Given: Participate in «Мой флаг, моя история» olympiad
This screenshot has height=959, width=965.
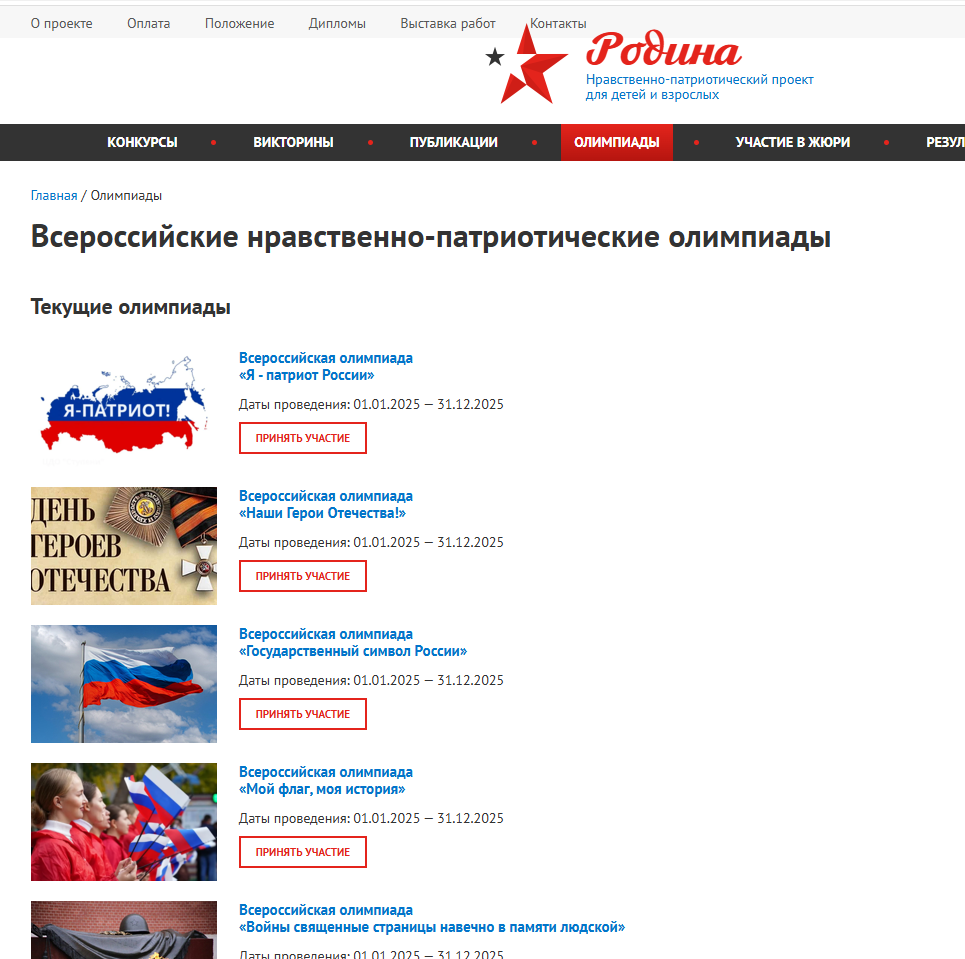Looking at the screenshot, I should pyautogui.click(x=303, y=851).
